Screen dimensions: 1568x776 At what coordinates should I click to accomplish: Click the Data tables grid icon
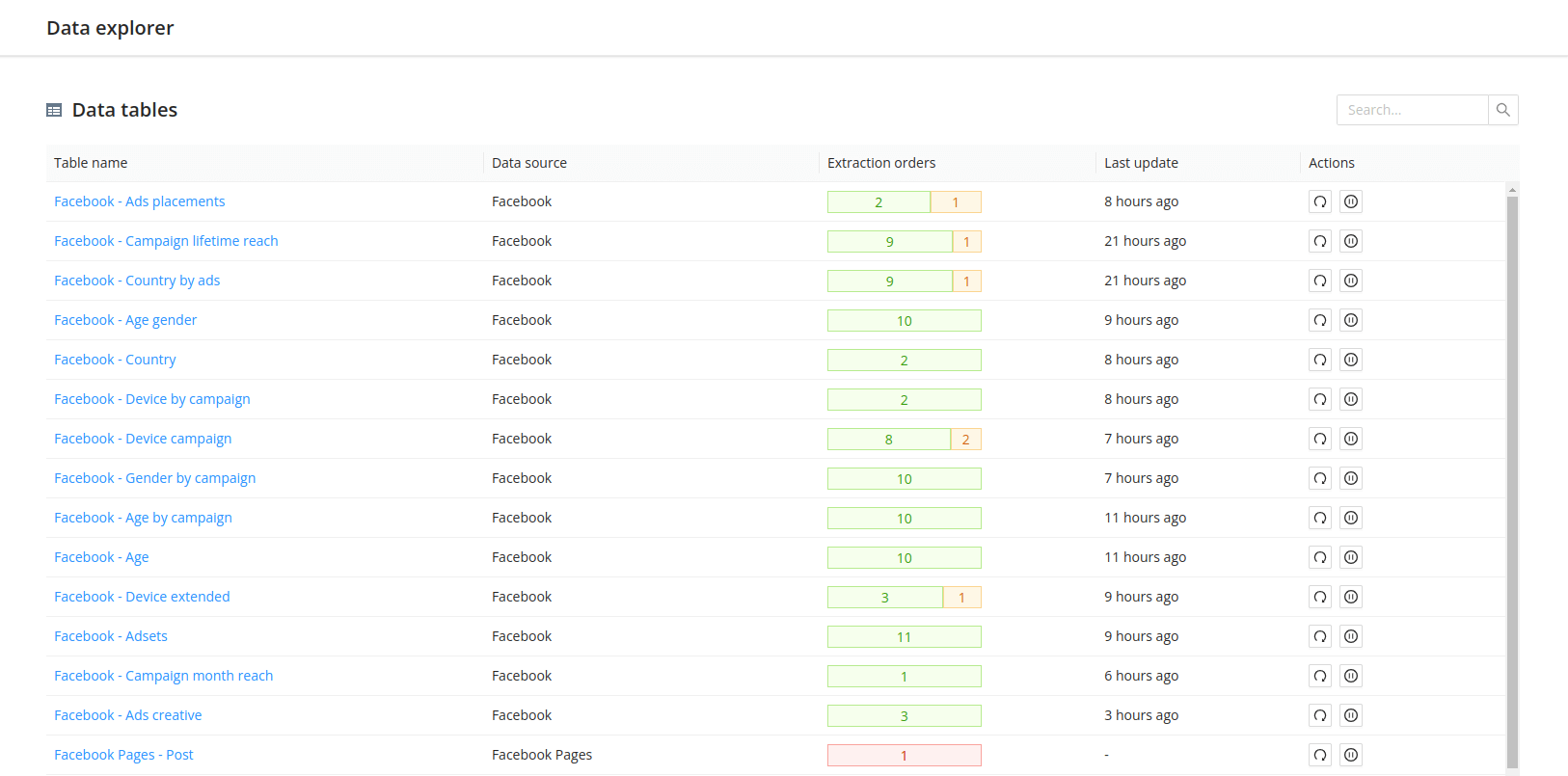[54, 110]
